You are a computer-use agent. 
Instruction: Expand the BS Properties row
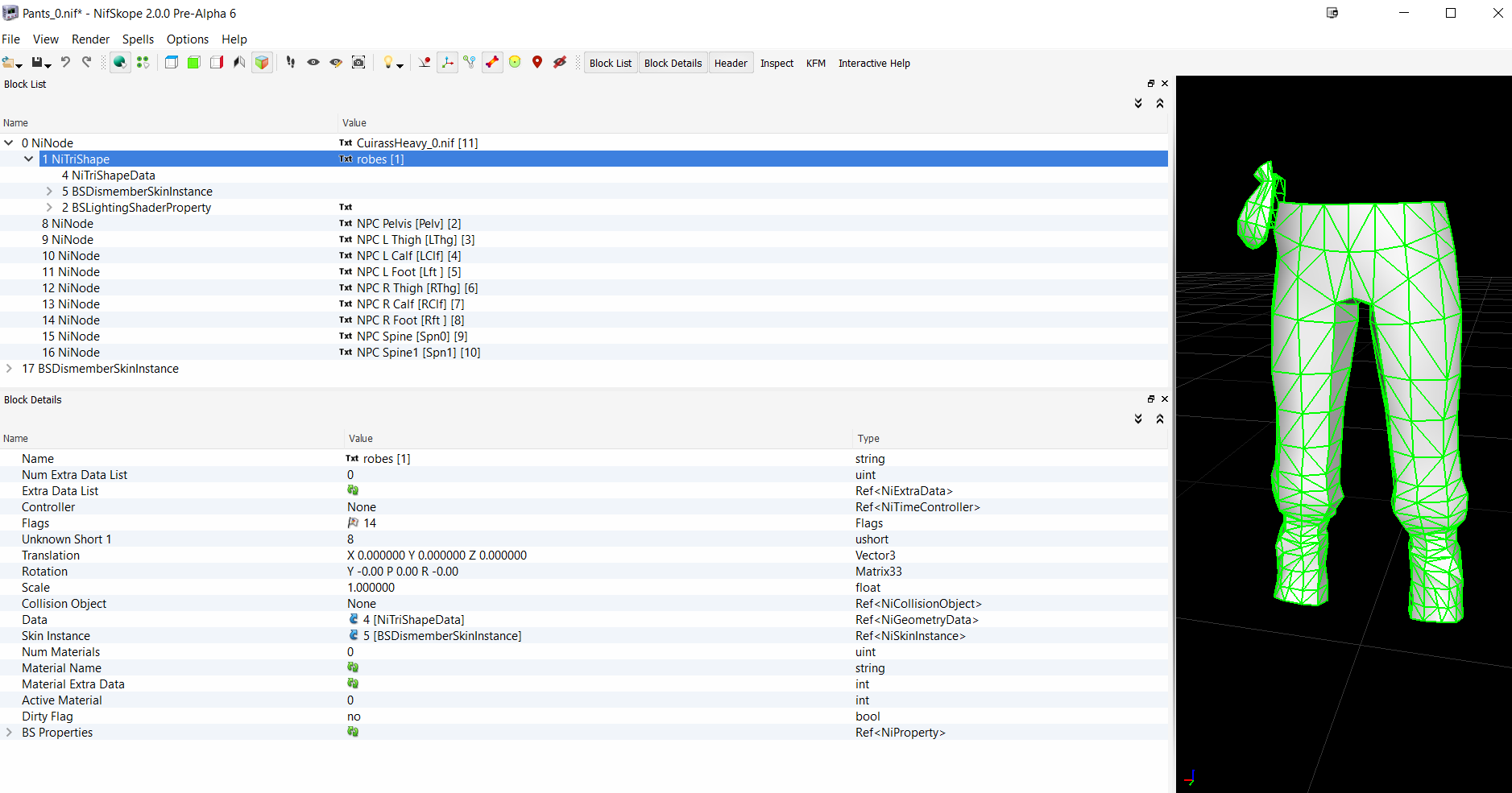point(9,733)
